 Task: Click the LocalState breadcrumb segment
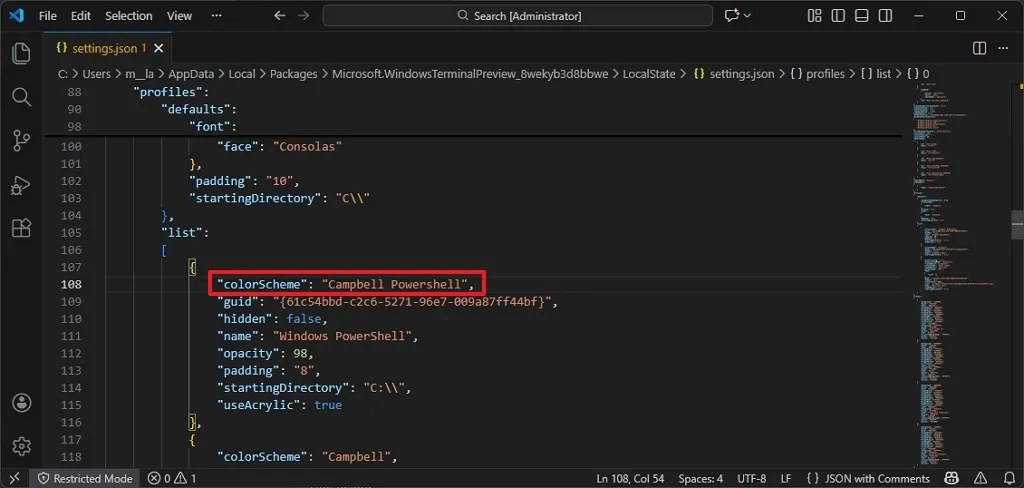649,74
